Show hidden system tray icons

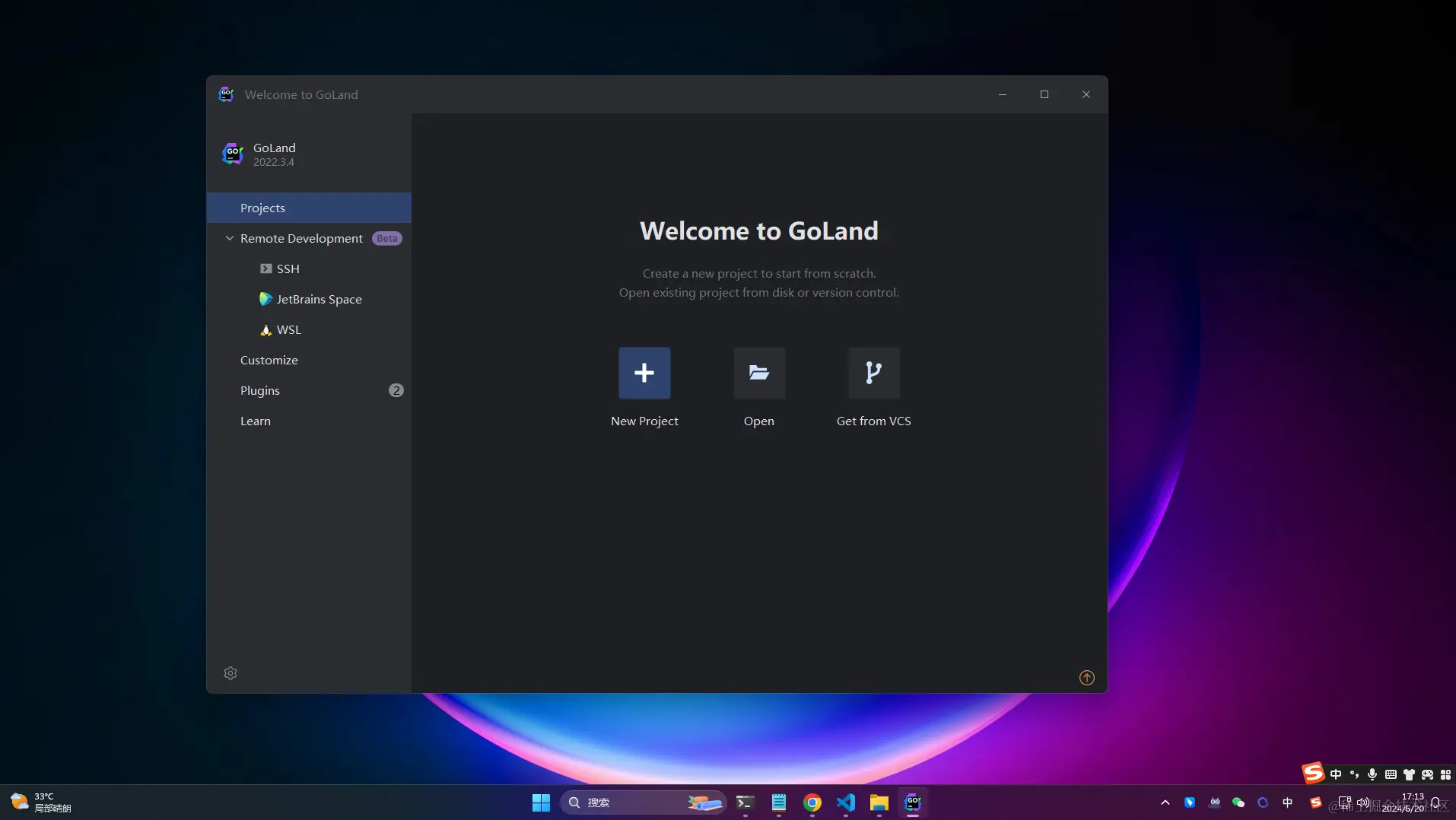point(1165,803)
